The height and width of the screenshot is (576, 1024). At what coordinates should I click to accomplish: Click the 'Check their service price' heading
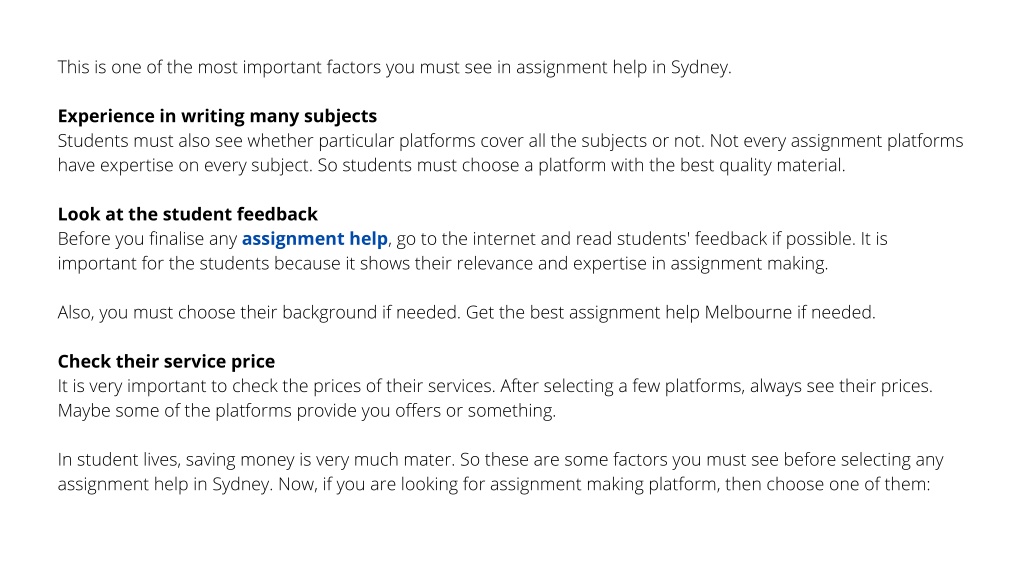pyautogui.click(x=167, y=361)
